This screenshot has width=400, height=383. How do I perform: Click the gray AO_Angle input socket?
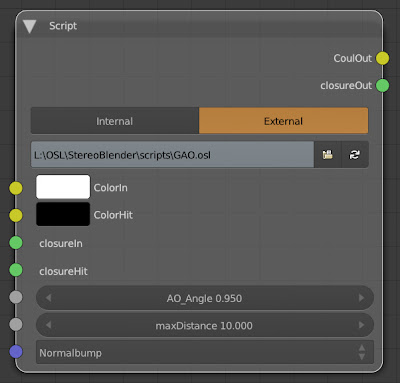16,297
